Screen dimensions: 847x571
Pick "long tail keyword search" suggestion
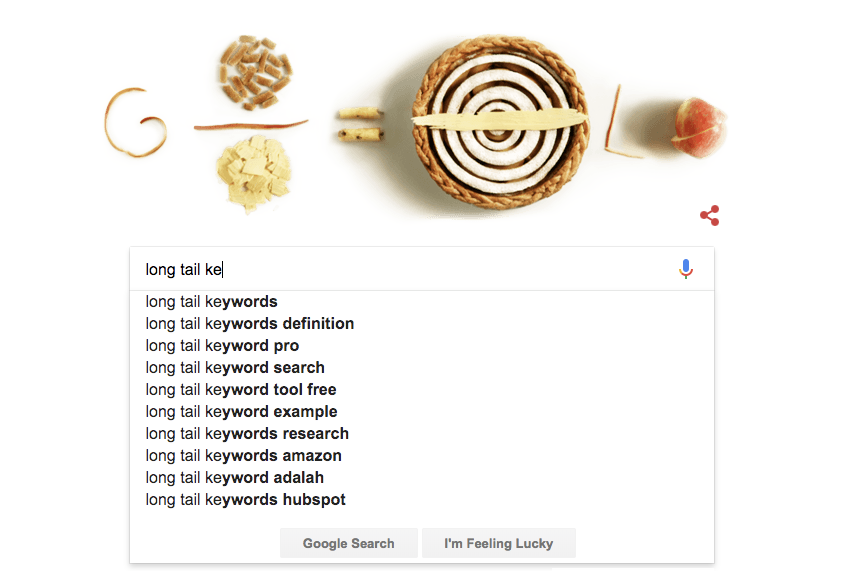tap(235, 368)
